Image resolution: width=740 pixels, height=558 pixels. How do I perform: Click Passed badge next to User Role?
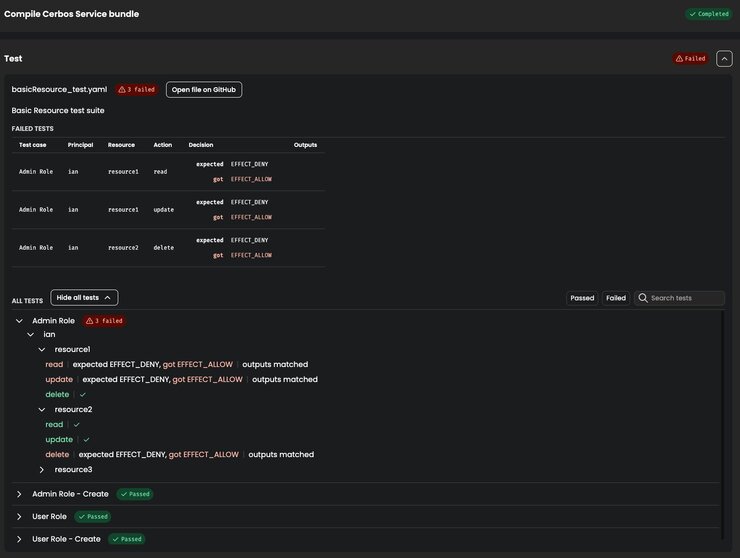(93, 517)
